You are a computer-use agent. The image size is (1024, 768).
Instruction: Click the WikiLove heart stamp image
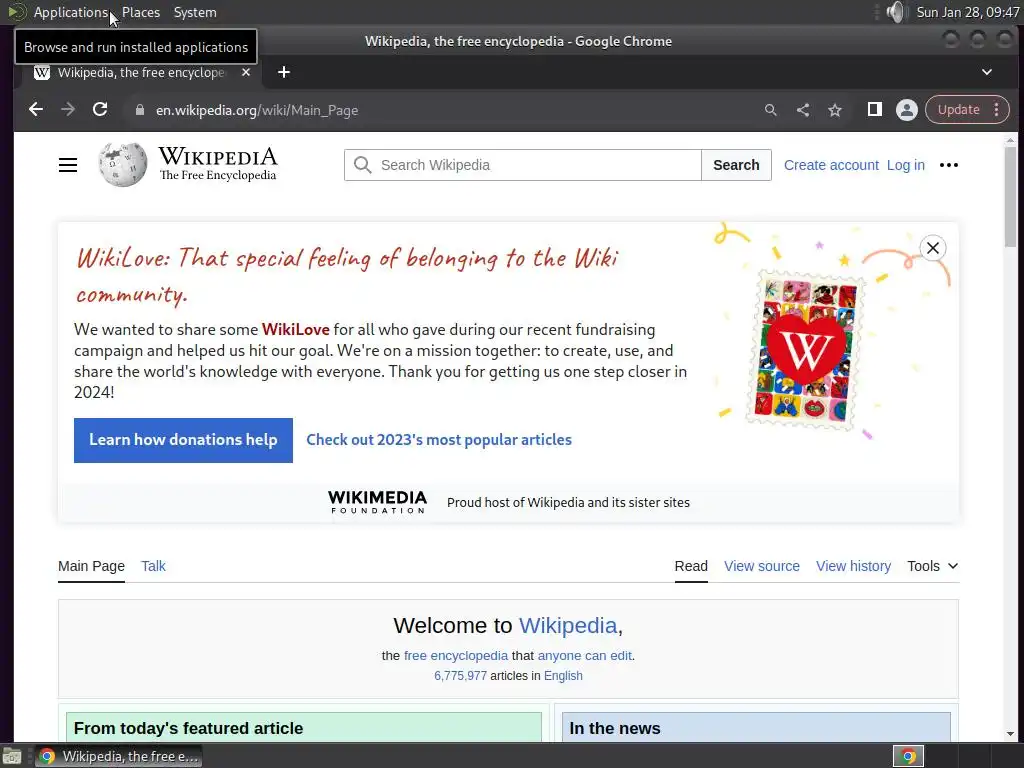[x=805, y=351]
